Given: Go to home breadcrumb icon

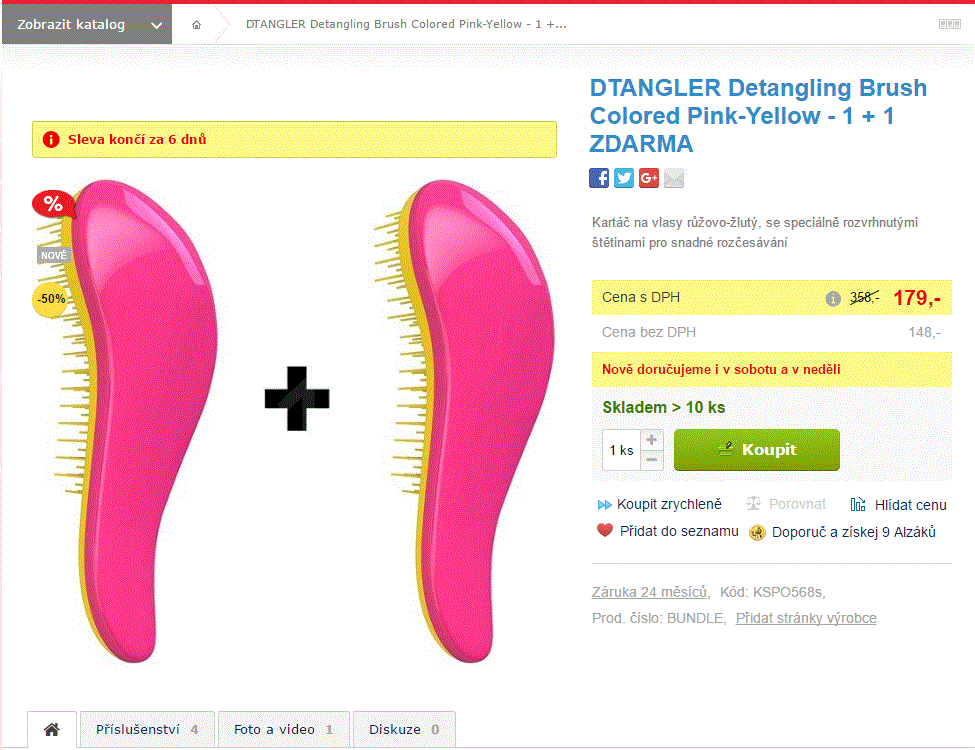Looking at the screenshot, I should point(196,25).
